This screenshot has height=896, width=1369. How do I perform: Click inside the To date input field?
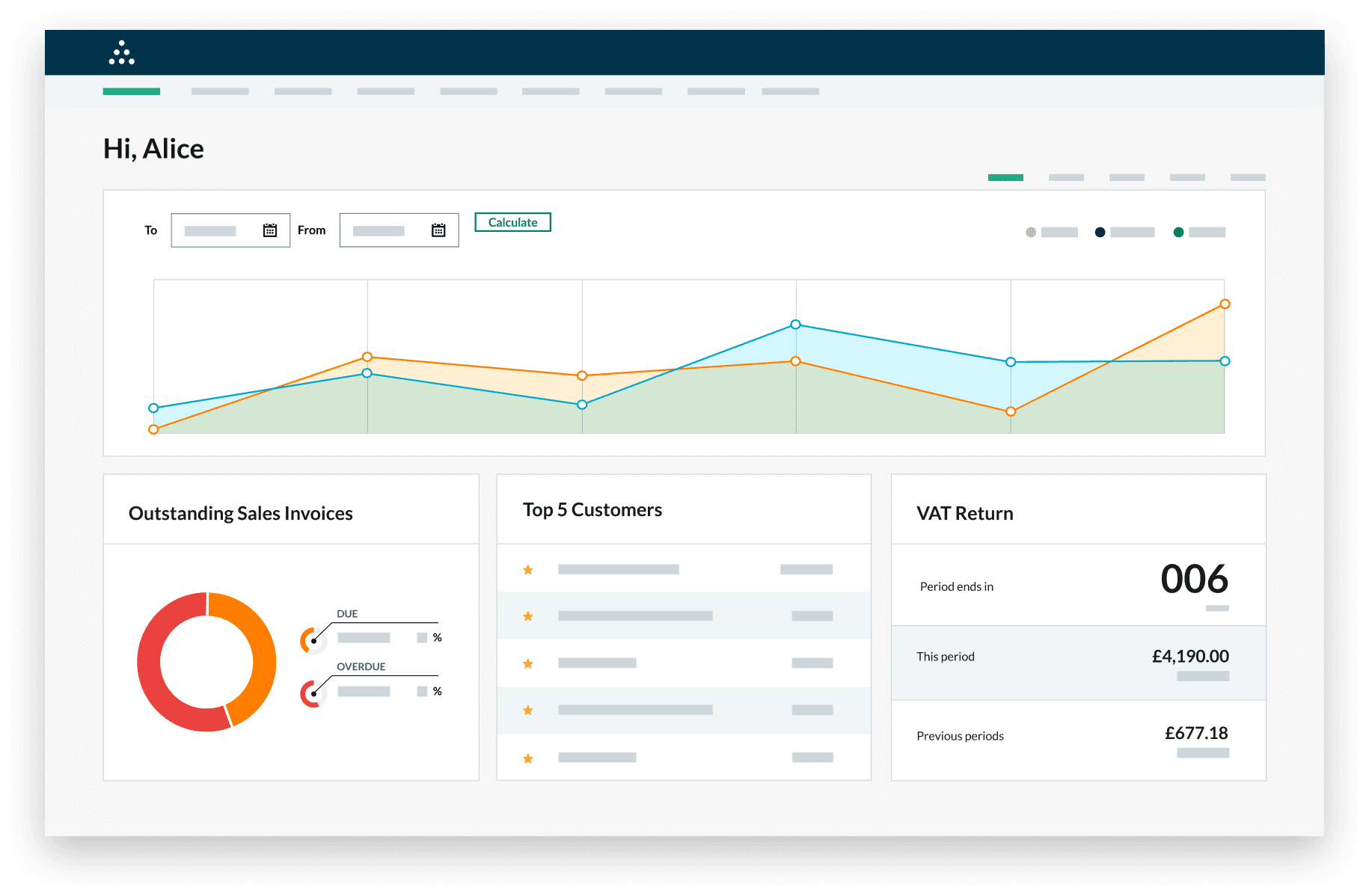point(217,230)
